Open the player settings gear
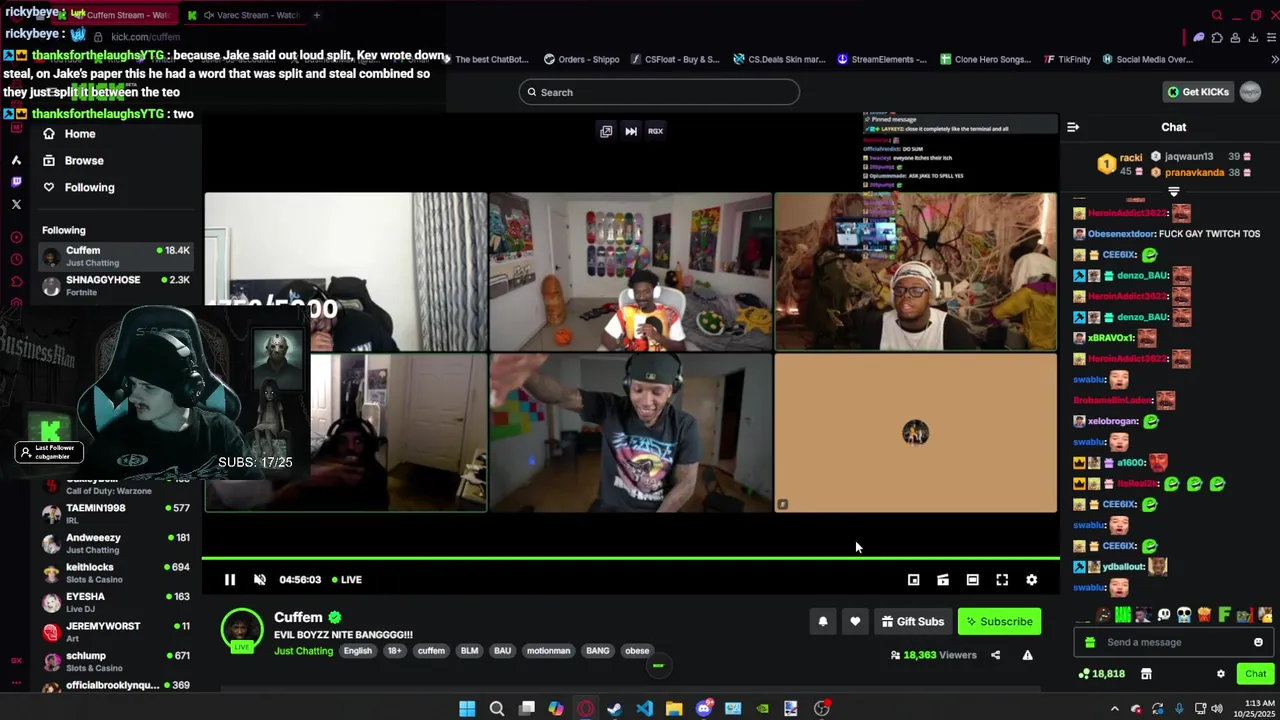 pyautogui.click(x=1031, y=580)
